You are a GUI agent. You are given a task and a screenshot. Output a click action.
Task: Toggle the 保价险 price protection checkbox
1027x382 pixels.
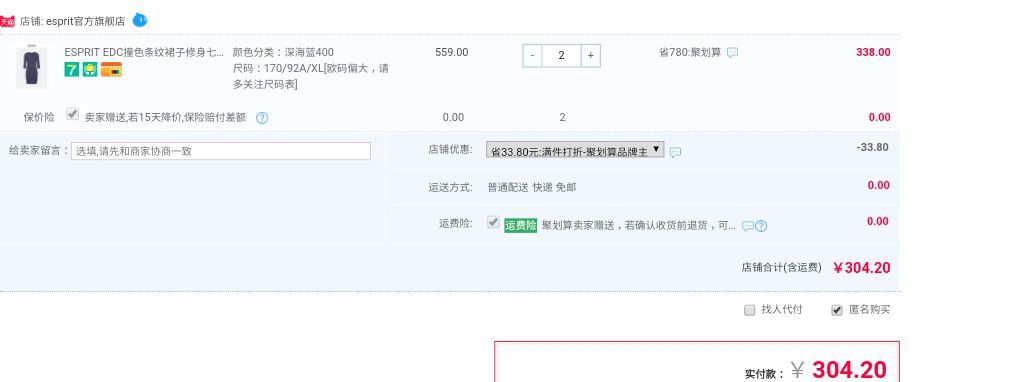tap(73, 115)
